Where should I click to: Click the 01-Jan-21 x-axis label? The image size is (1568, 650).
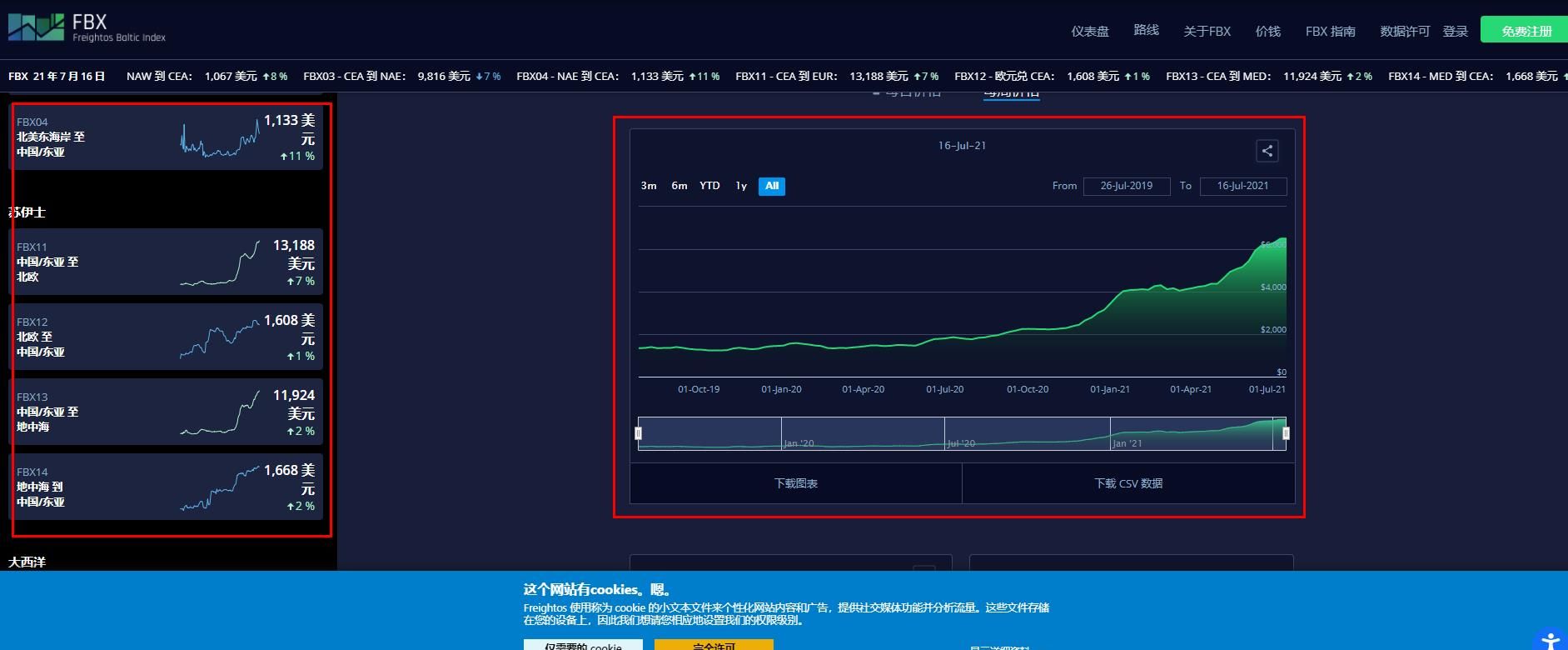coord(1110,389)
